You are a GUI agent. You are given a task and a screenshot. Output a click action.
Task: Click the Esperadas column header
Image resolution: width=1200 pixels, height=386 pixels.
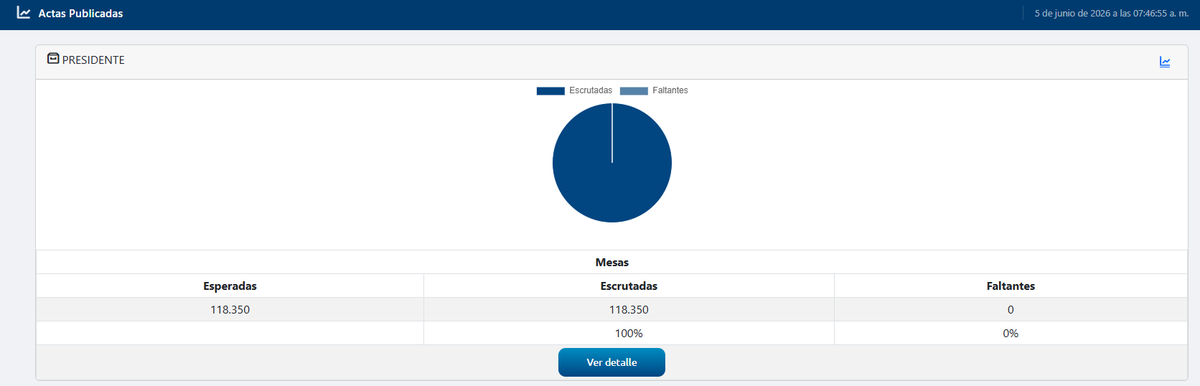(230, 286)
